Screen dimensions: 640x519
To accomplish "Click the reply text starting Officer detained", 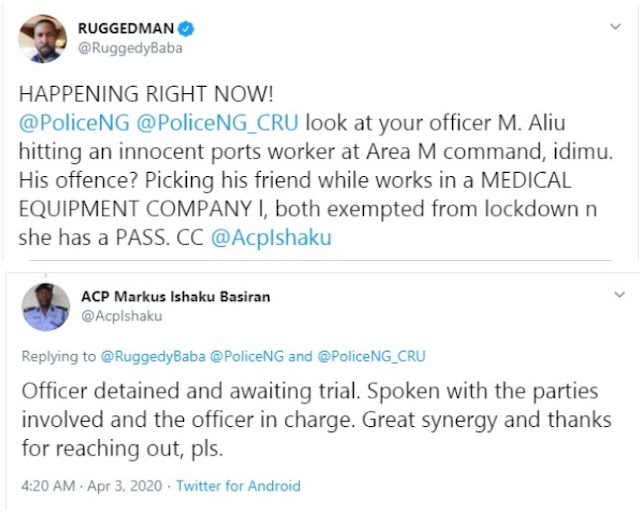I will tap(316, 419).
